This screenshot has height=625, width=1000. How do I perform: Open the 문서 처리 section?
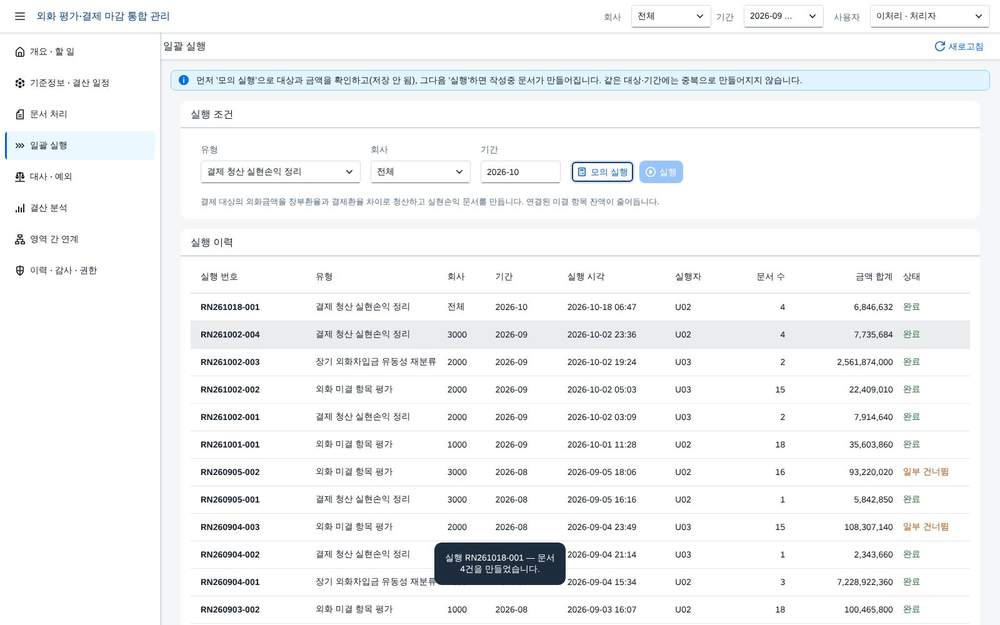[80, 114]
